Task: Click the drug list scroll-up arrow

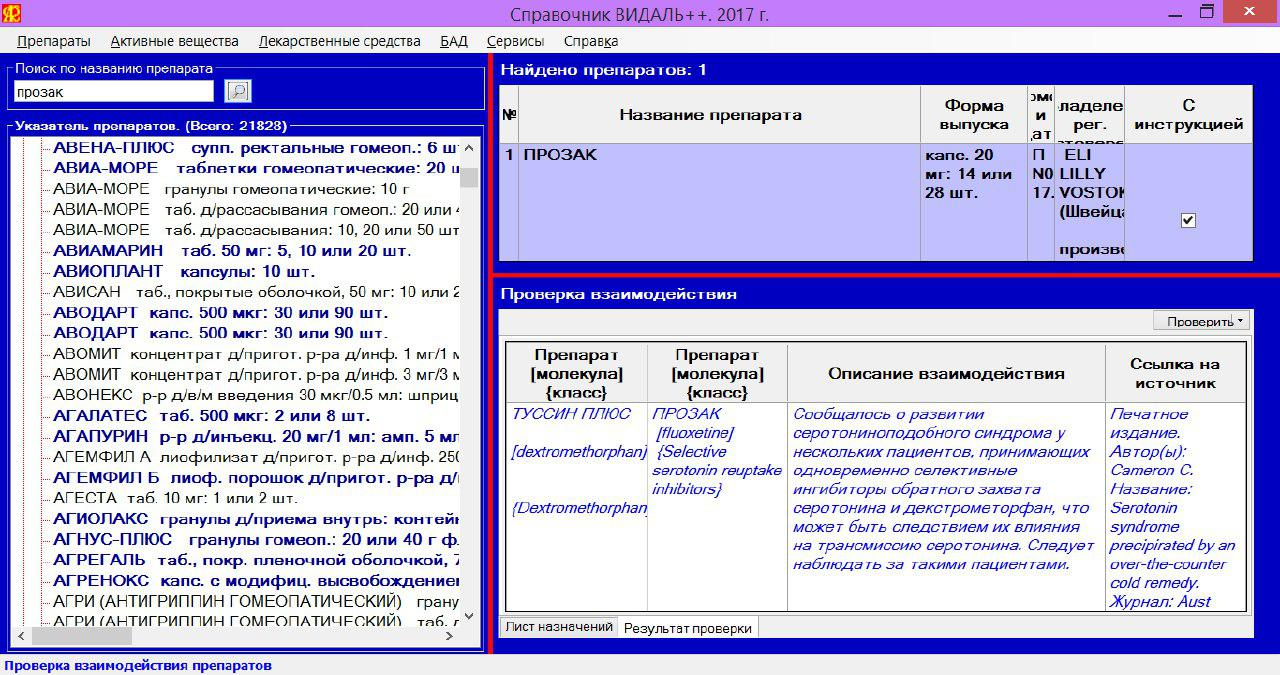Action: (468, 148)
